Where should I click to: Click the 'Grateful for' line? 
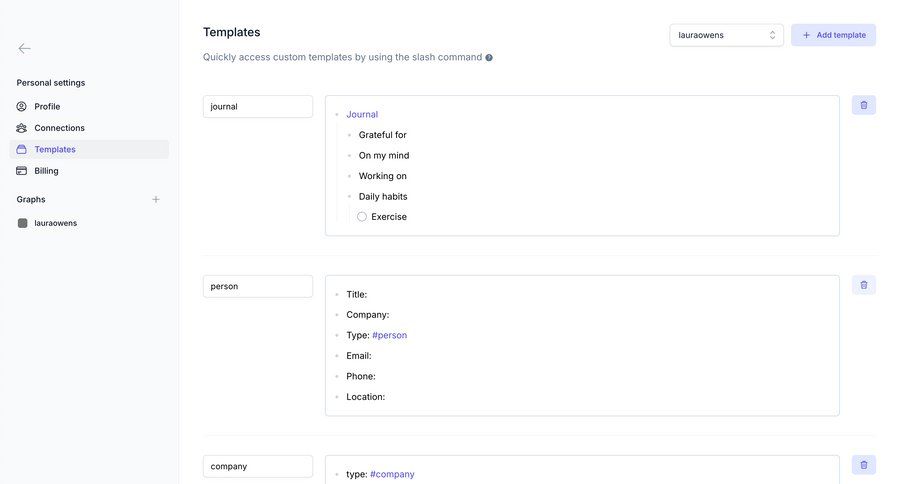pyautogui.click(x=382, y=135)
